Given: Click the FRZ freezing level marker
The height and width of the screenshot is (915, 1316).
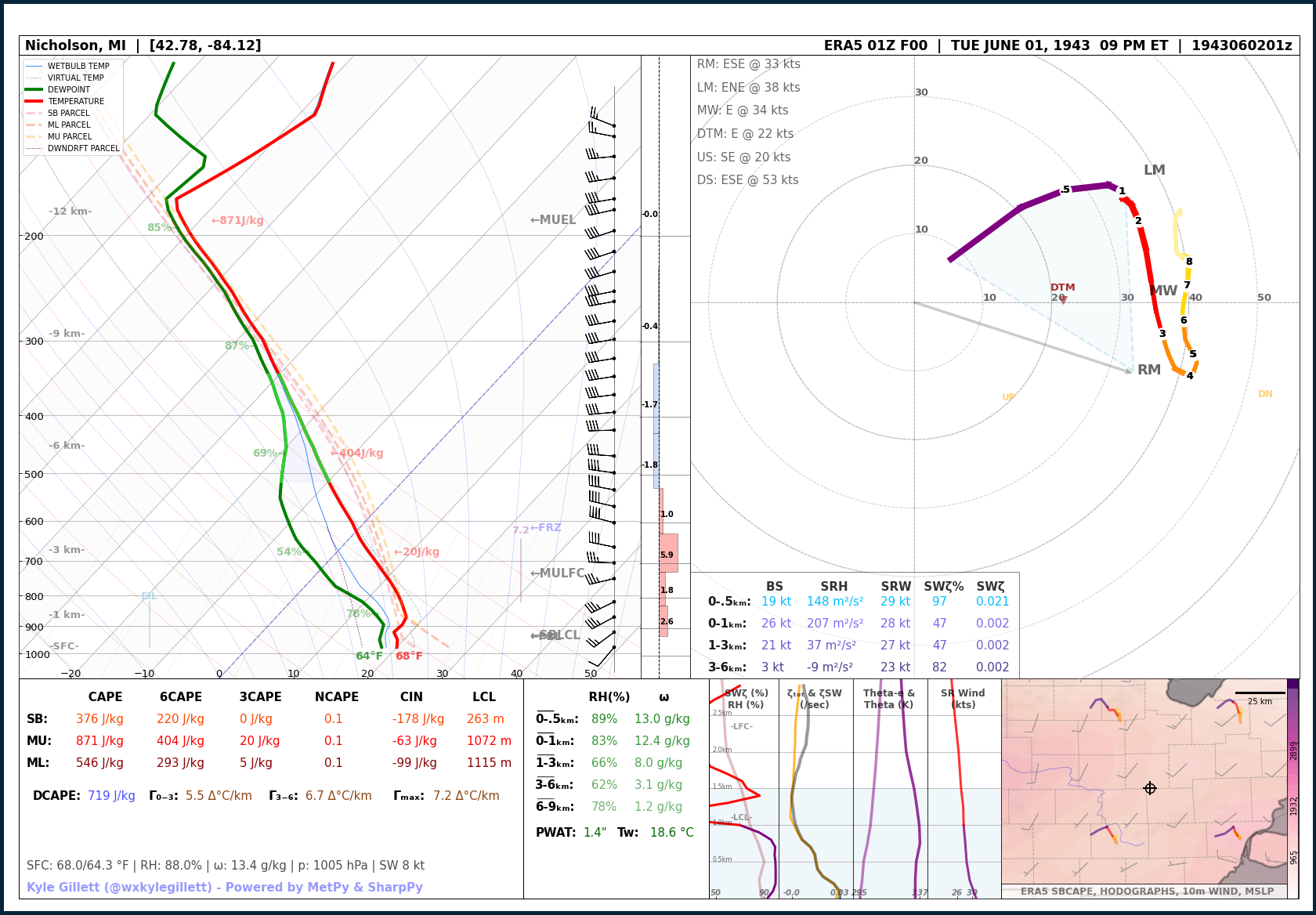Looking at the screenshot, I should tap(546, 528).
